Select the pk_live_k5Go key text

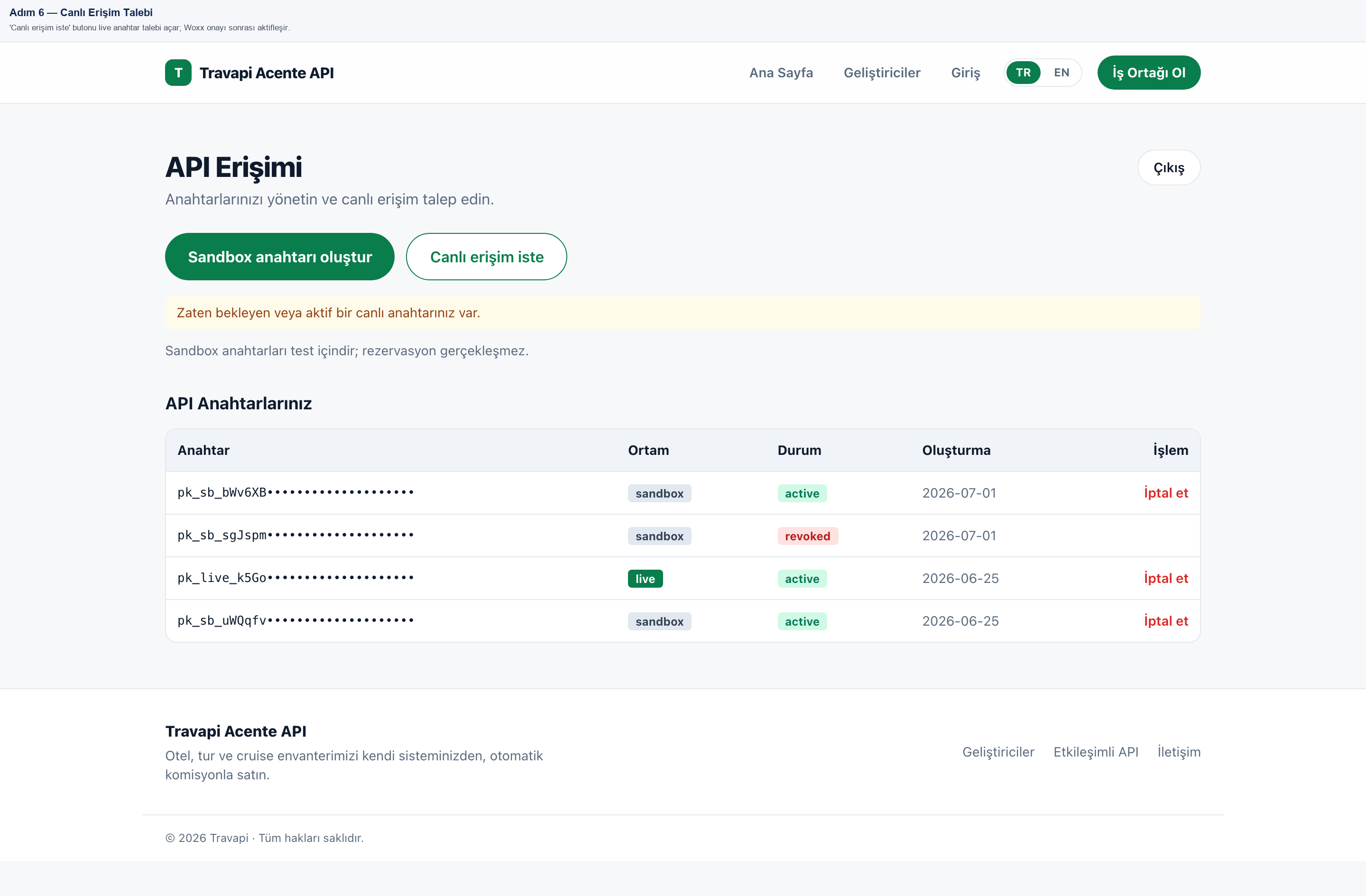[x=295, y=577]
